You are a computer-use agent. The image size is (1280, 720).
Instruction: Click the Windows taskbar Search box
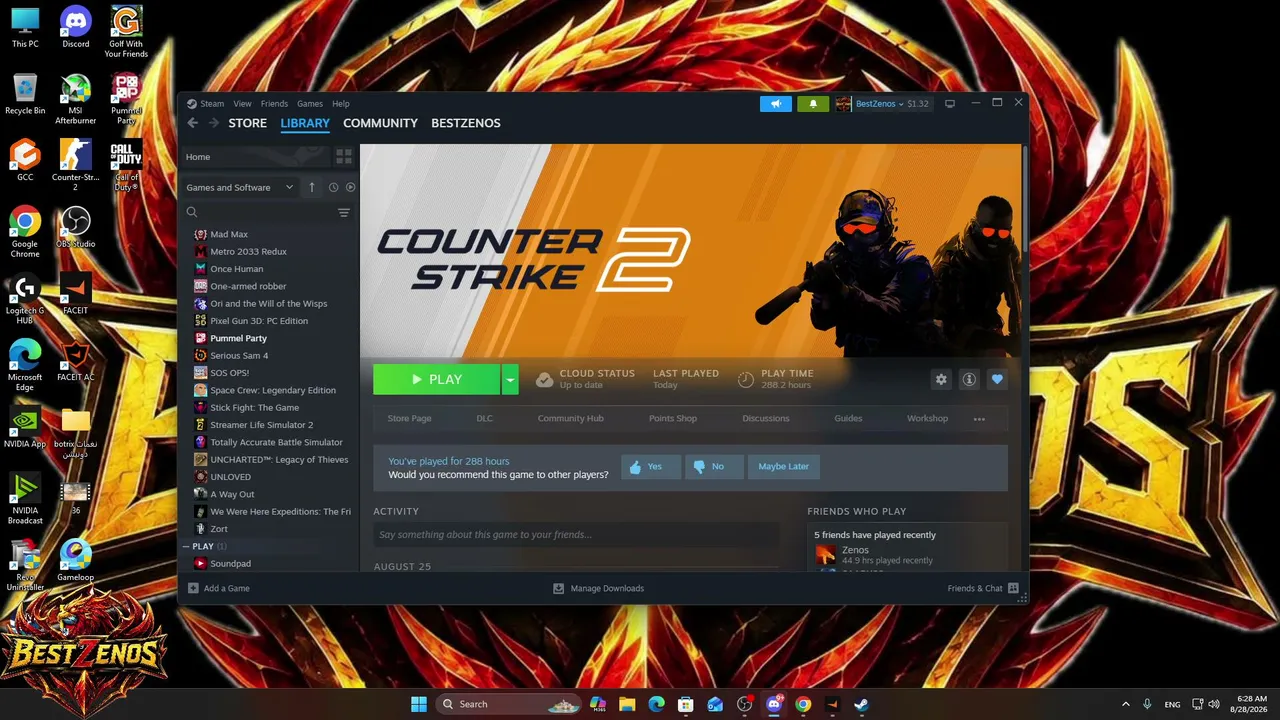(510, 704)
